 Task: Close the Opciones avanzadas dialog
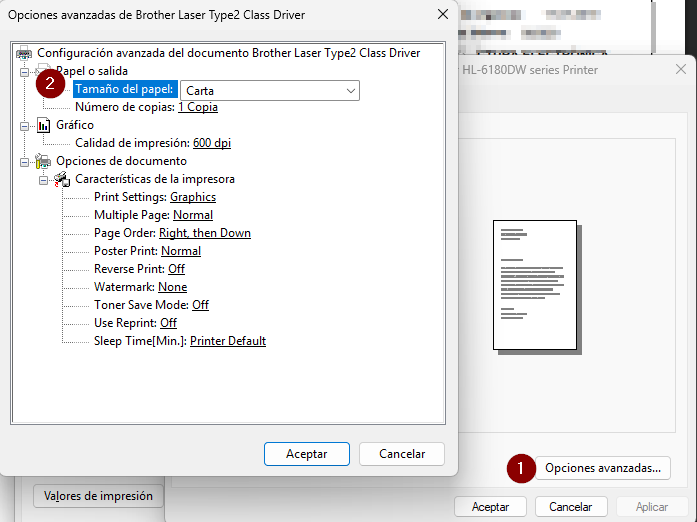coord(443,14)
